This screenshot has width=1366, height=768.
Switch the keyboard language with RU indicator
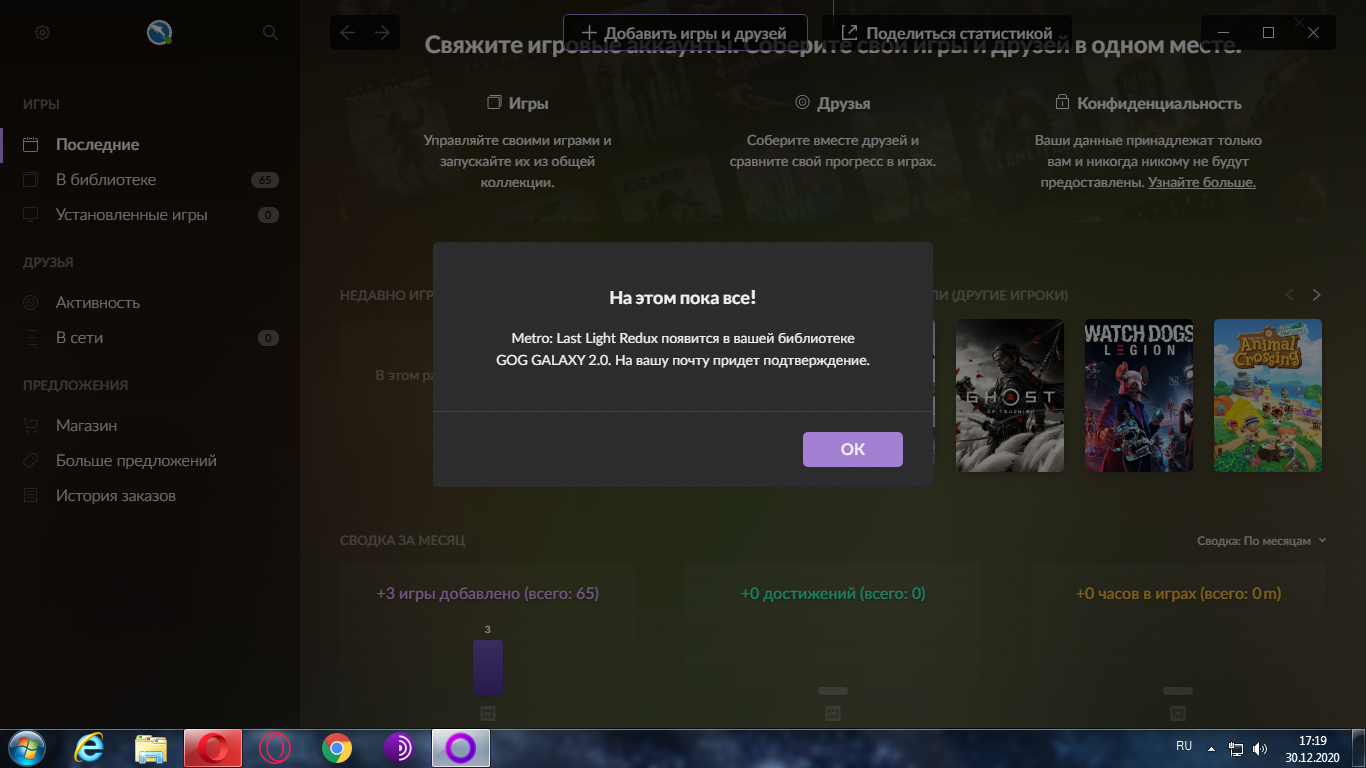(x=1184, y=746)
